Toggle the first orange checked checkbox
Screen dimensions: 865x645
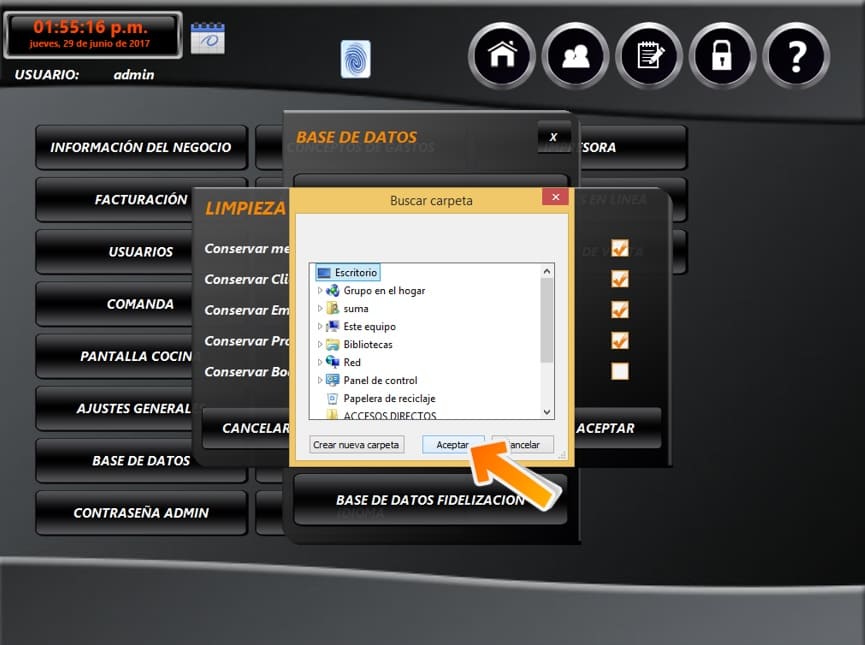[x=620, y=248]
